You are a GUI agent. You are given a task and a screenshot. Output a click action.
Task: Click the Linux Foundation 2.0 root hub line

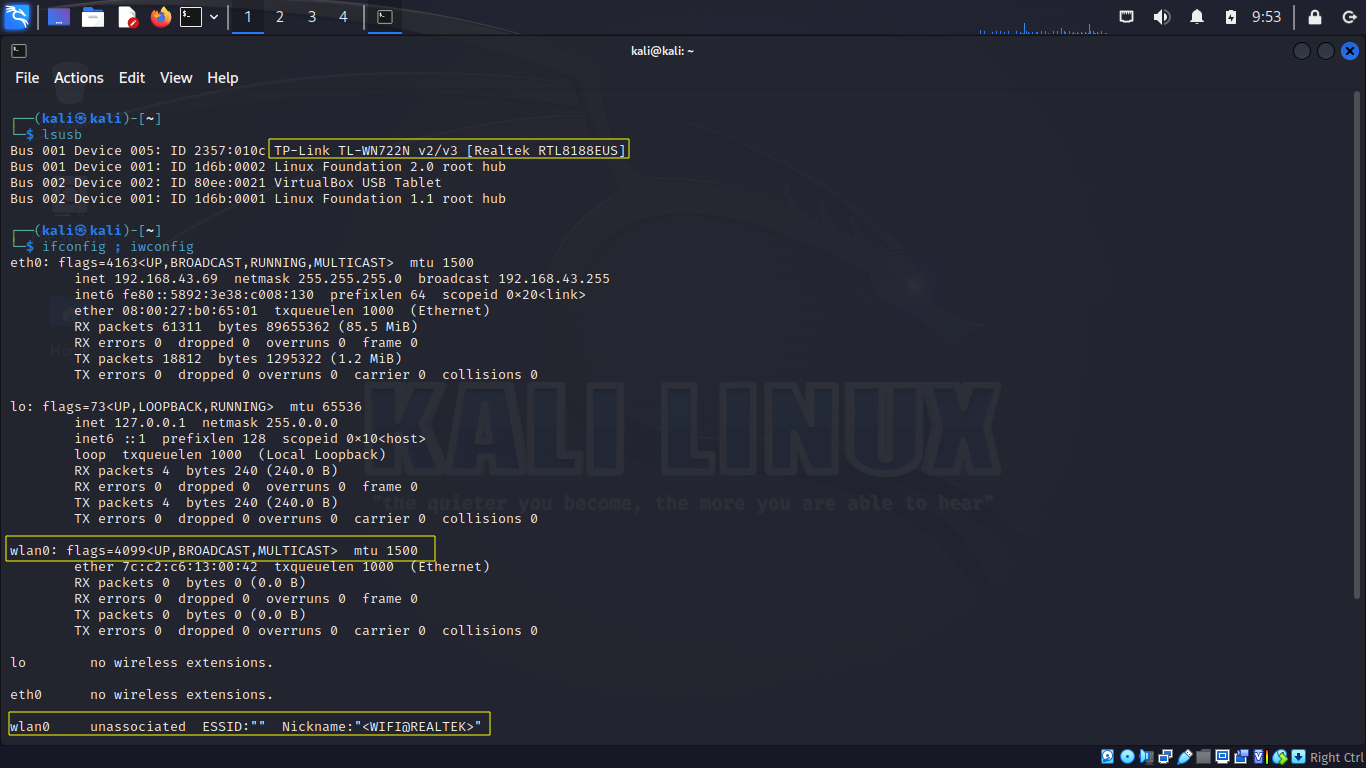(258, 166)
